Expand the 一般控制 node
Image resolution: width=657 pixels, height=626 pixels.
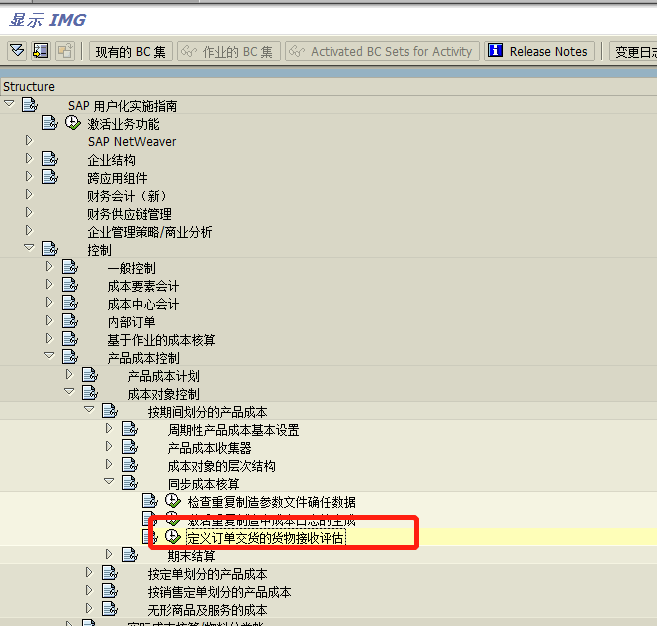(49, 266)
